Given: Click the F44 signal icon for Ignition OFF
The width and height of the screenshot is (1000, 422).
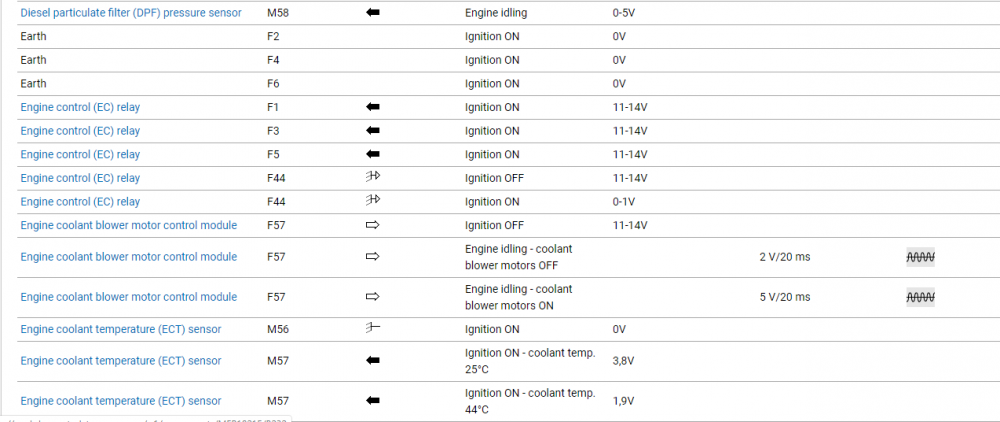Looking at the screenshot, I should tap(374, 178).
